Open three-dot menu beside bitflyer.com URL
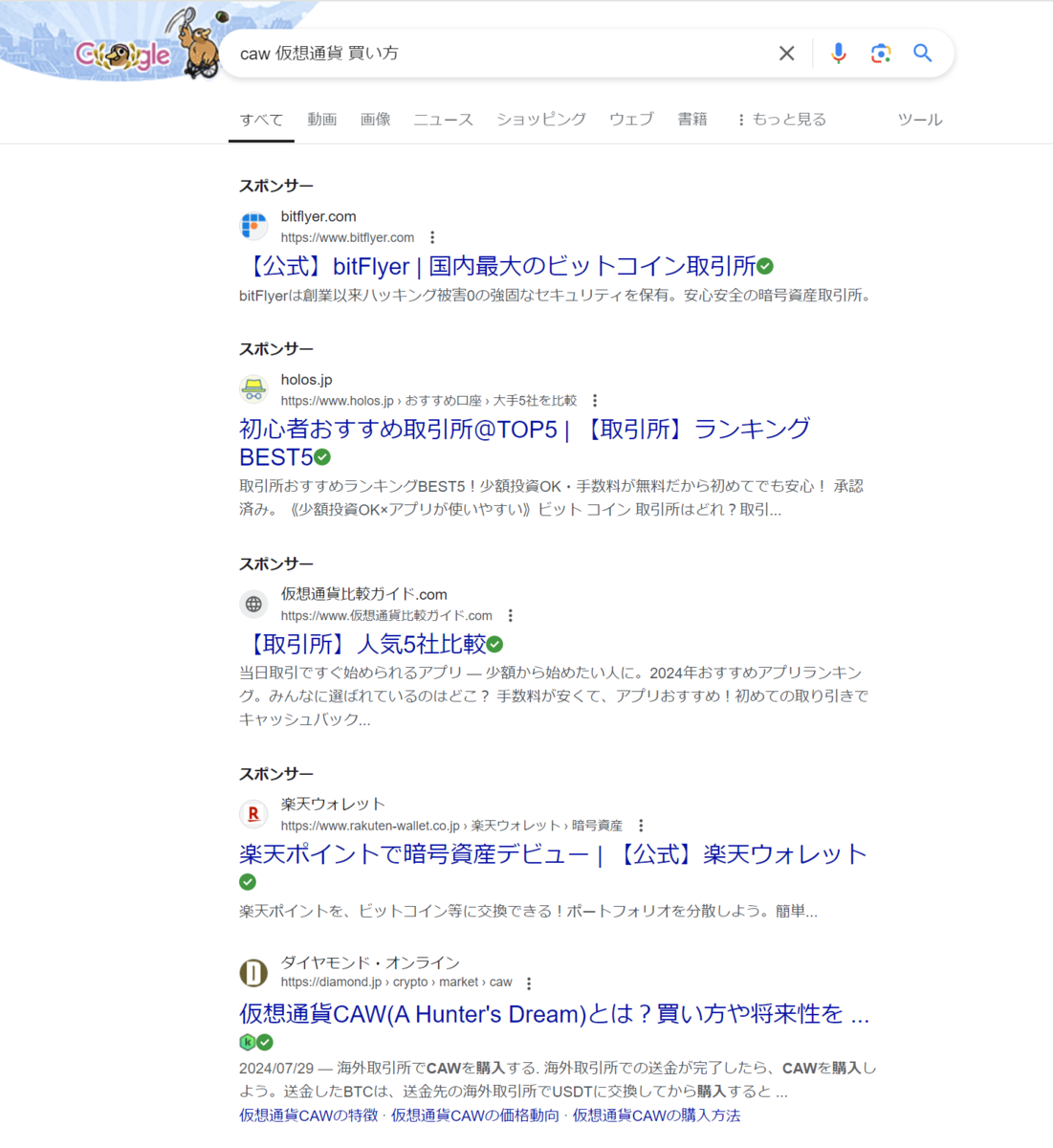Viewport: 1053px width, 1148px height. 432,237
